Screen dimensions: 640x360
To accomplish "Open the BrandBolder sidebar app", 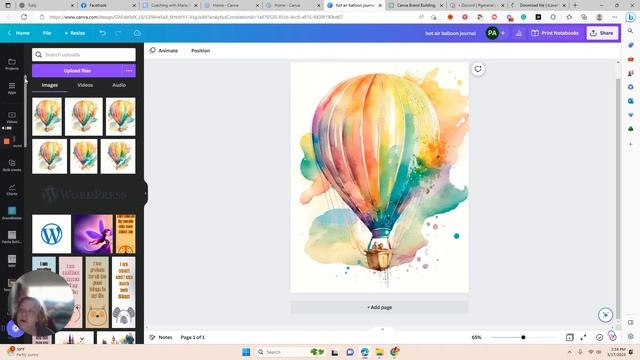I will [x=12, y=213].
